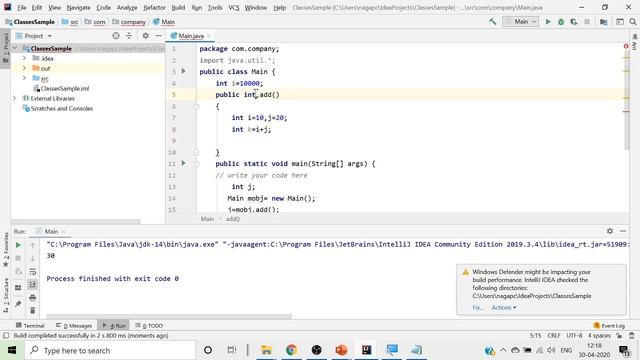Expand the src folder
Viewport: 640px width, 360px height.
[x=24, y=78]
